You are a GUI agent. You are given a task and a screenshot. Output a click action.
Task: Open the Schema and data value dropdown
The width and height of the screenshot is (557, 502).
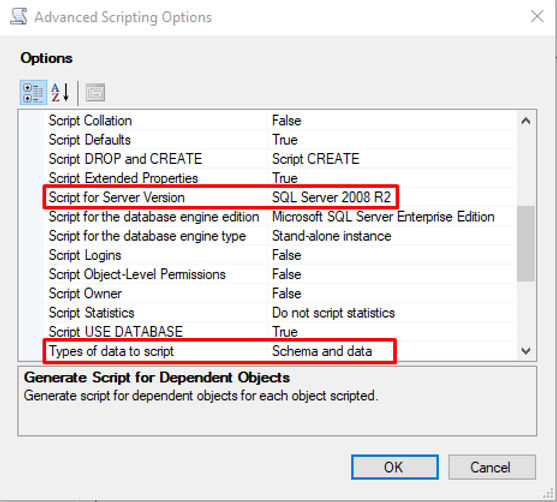[392, 351]
